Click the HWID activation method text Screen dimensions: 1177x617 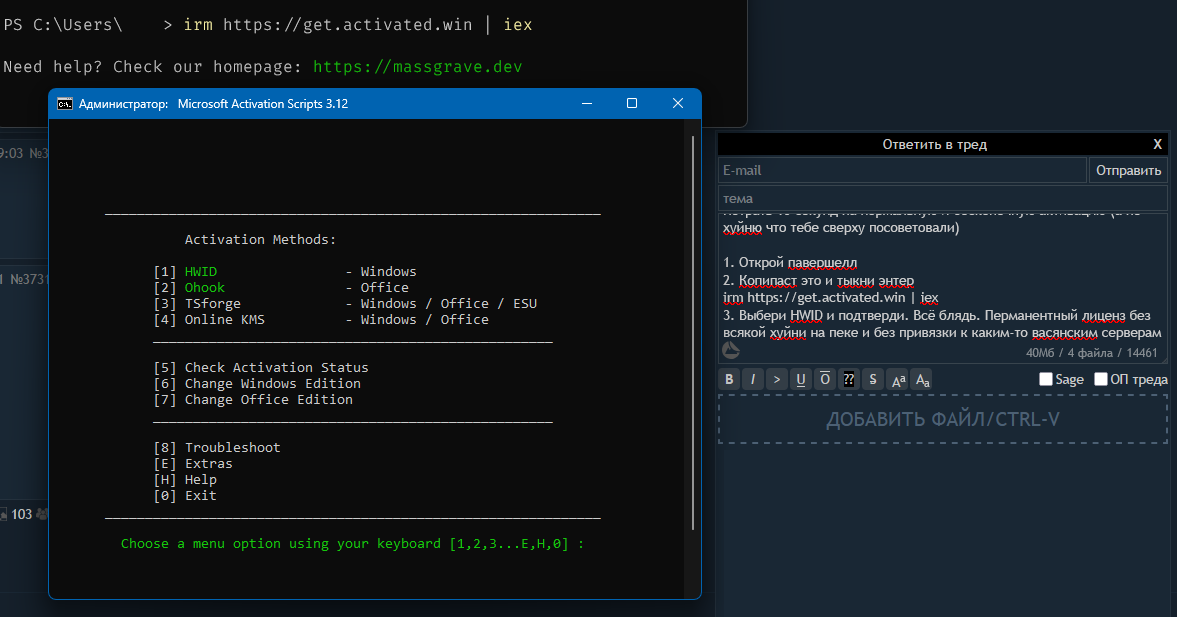coord(201,272)
